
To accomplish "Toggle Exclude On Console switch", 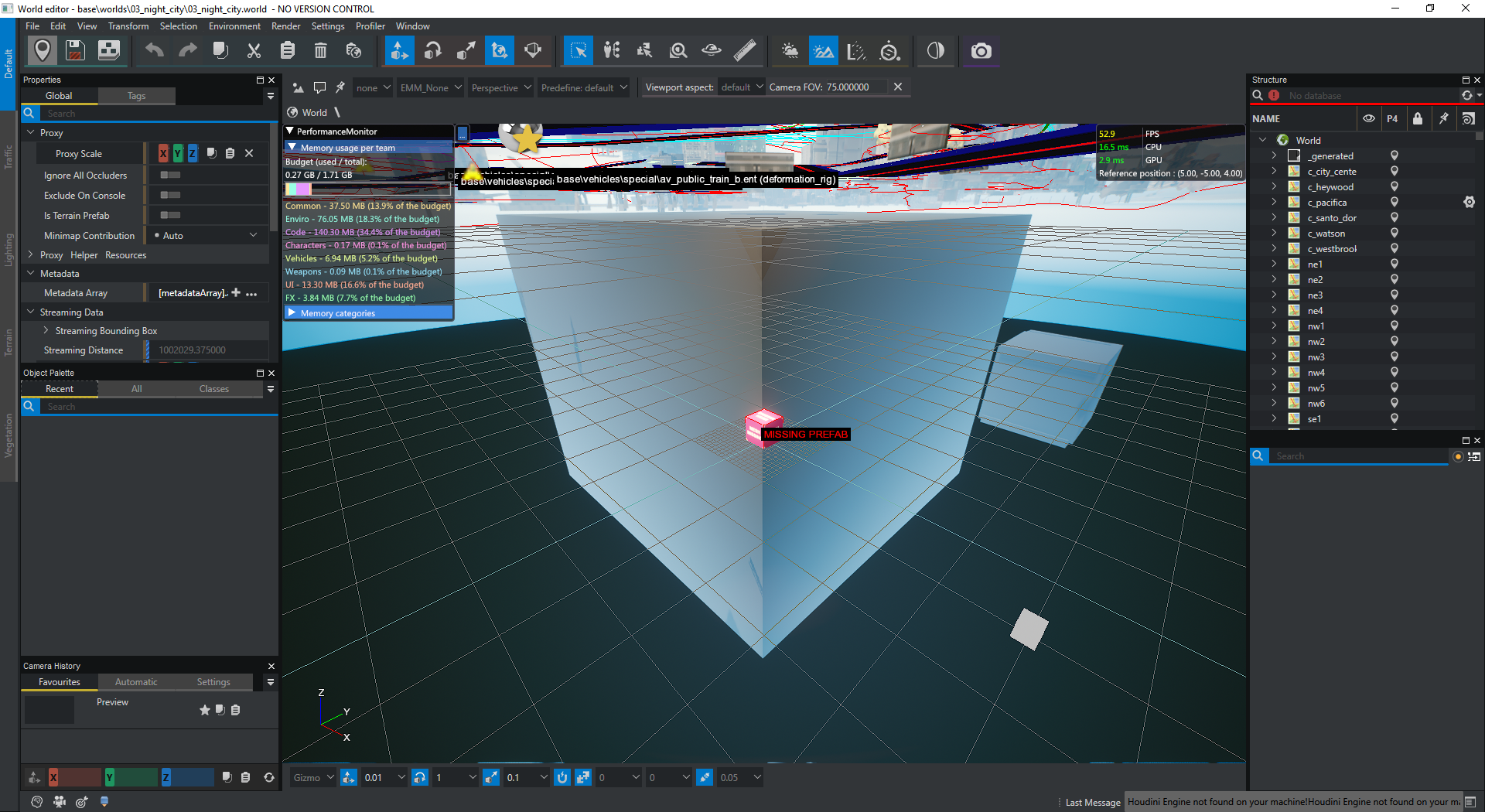I will [170, 195].
